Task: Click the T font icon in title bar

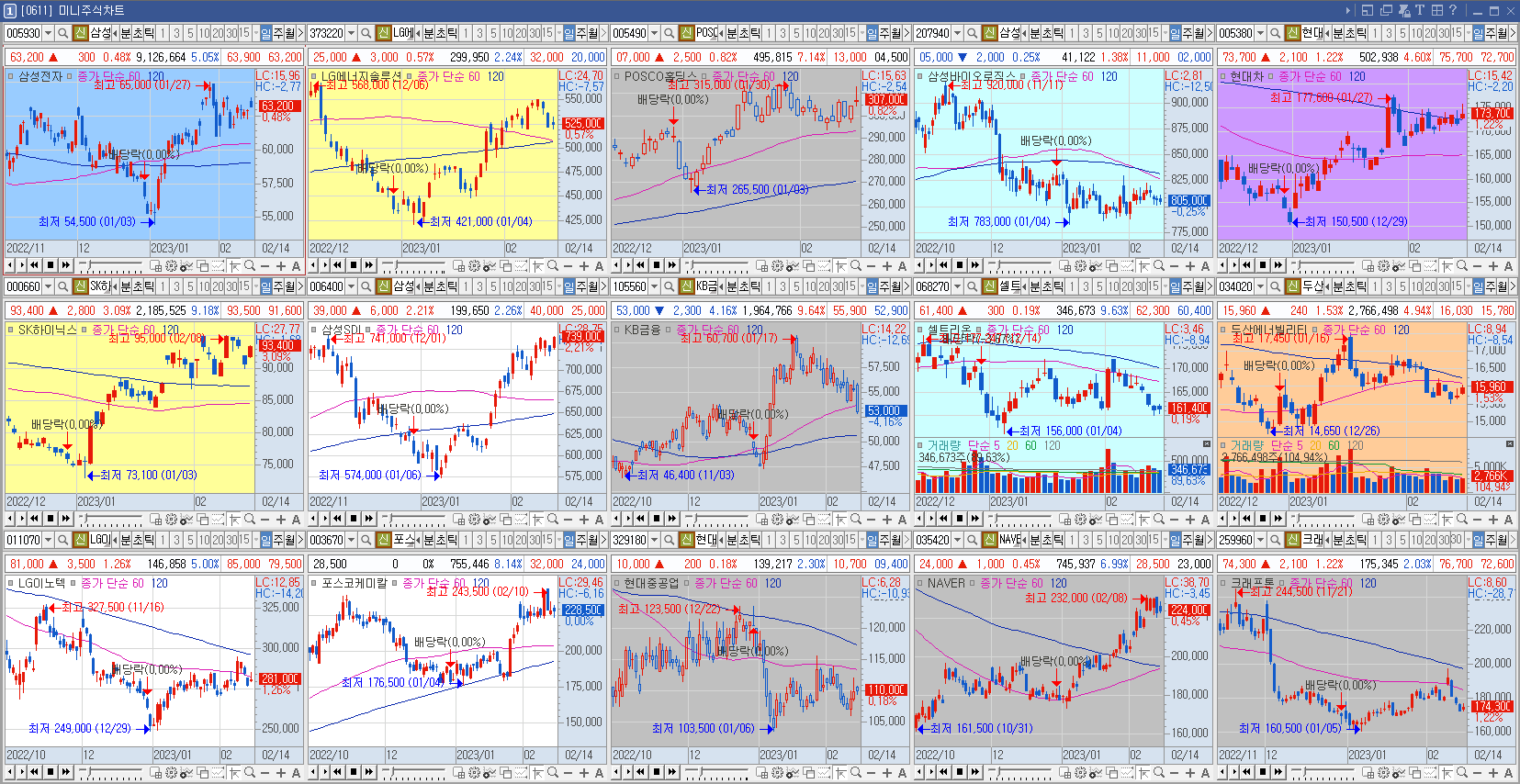Action: point(1420,10)
